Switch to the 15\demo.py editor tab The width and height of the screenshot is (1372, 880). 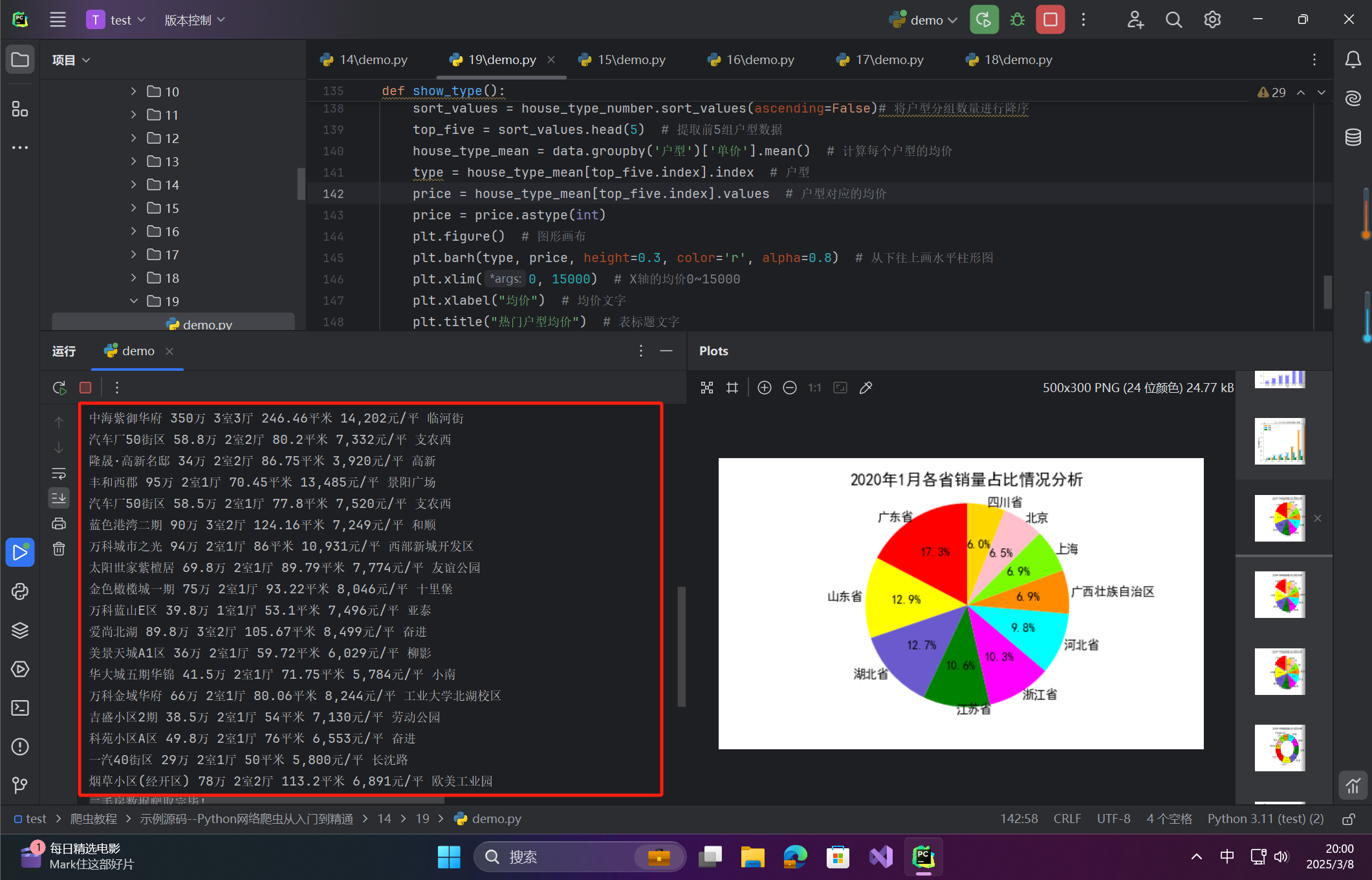tap(631, 60)
